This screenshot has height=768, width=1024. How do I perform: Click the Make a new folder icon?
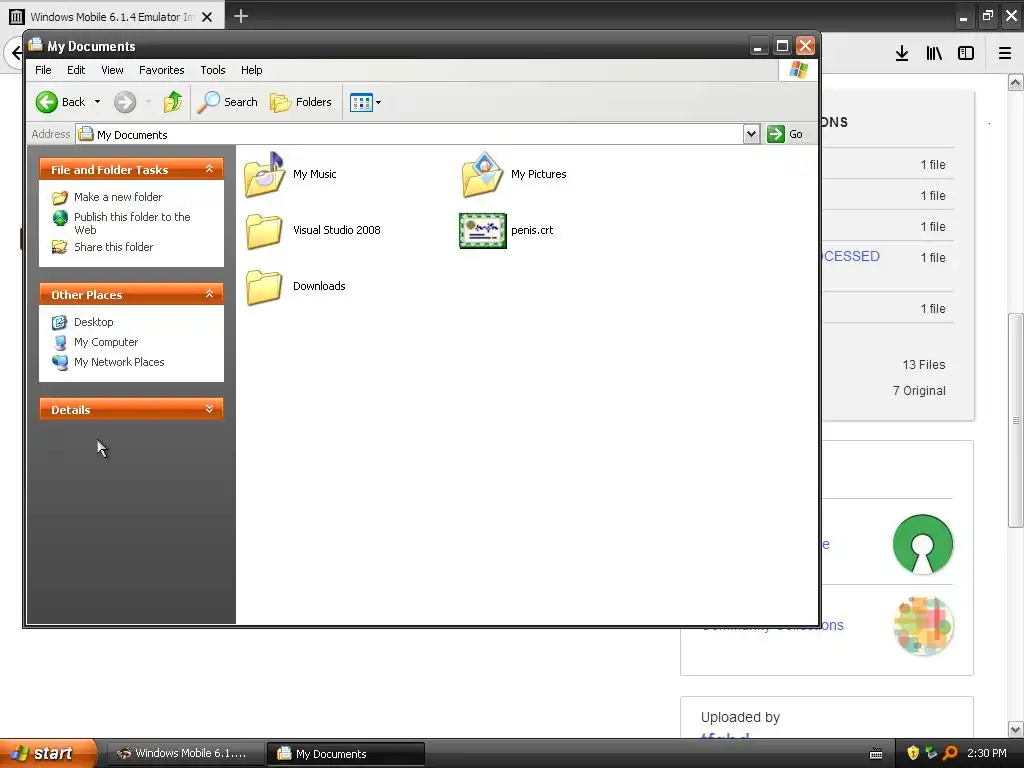60,197
